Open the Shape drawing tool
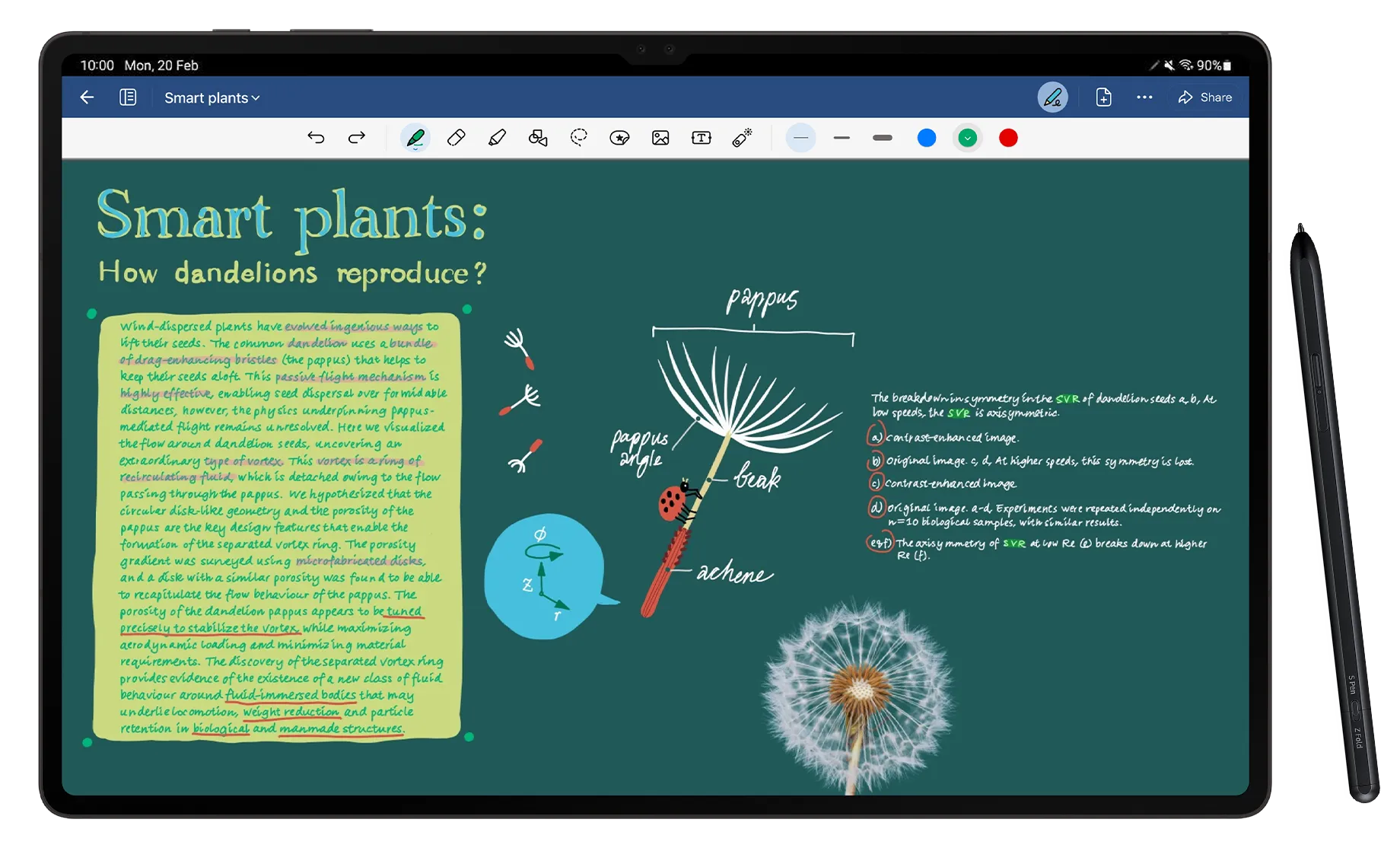The image size is (1400, 848). click(x=538, y=138)
